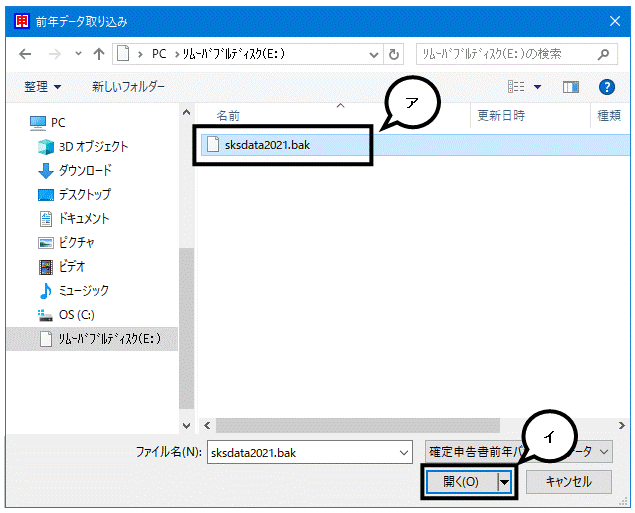This screenshot has width=635, height=513.
Task: Select ドキュメント folder
Action: pyautogui.click(x=74, y=219)
